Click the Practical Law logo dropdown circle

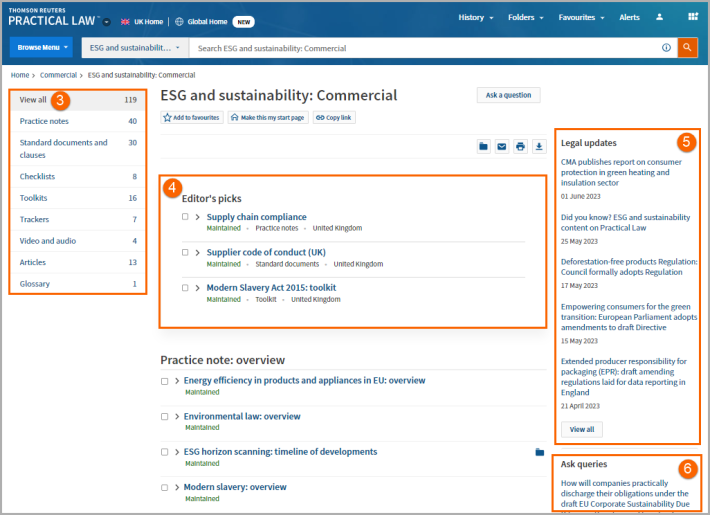pos(106,22)
